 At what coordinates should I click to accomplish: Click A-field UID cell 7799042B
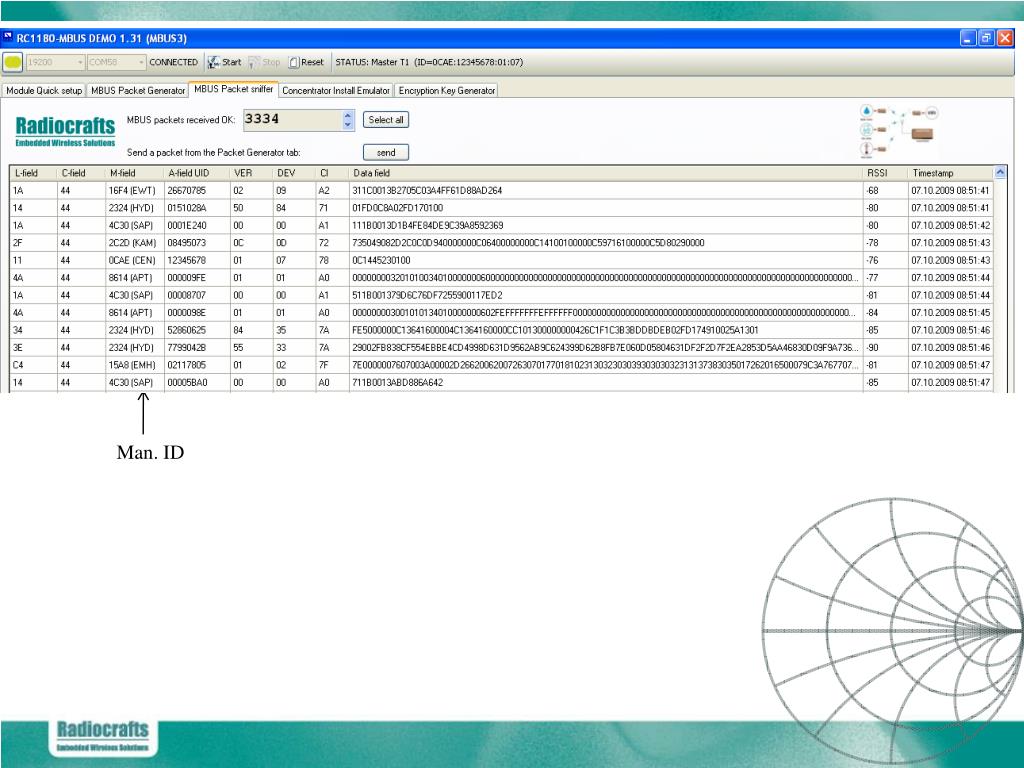click(197, 348)
